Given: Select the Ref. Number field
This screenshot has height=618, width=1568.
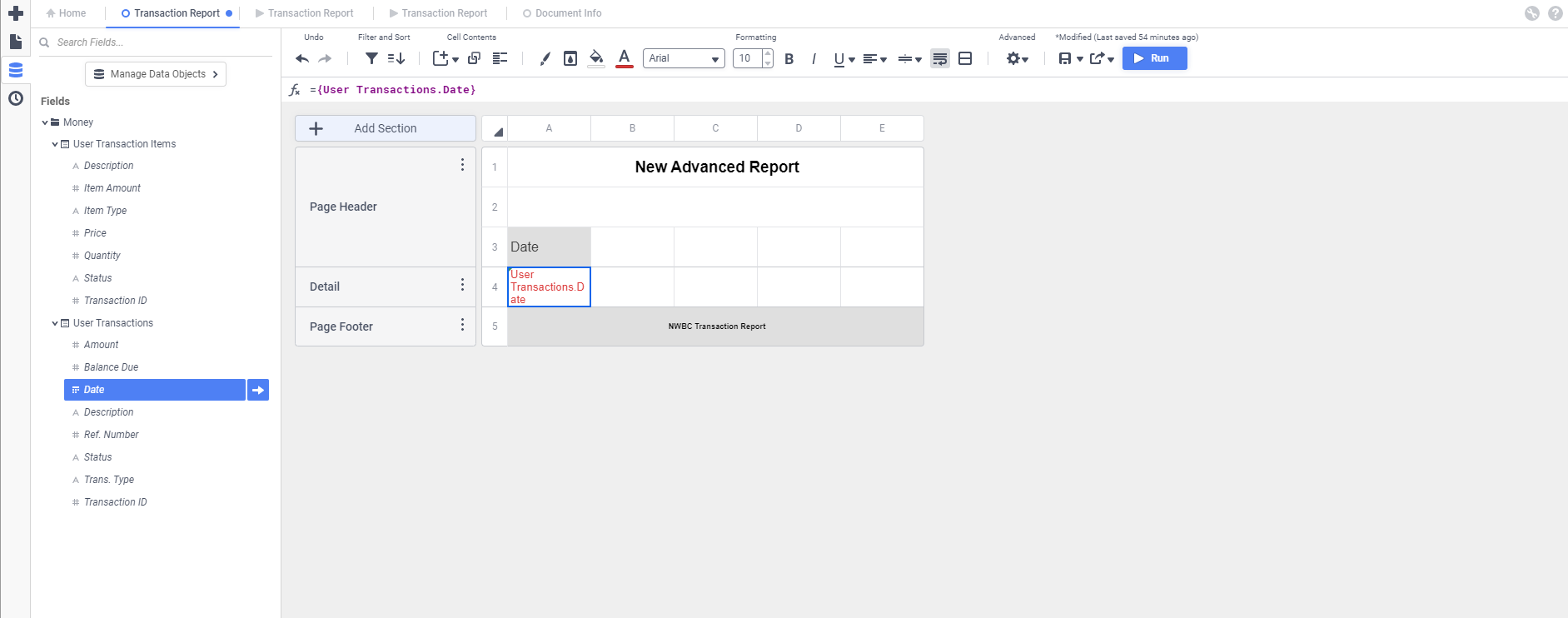Looking at the screenshot, I should pyautogui.click(x=111, y=435).
